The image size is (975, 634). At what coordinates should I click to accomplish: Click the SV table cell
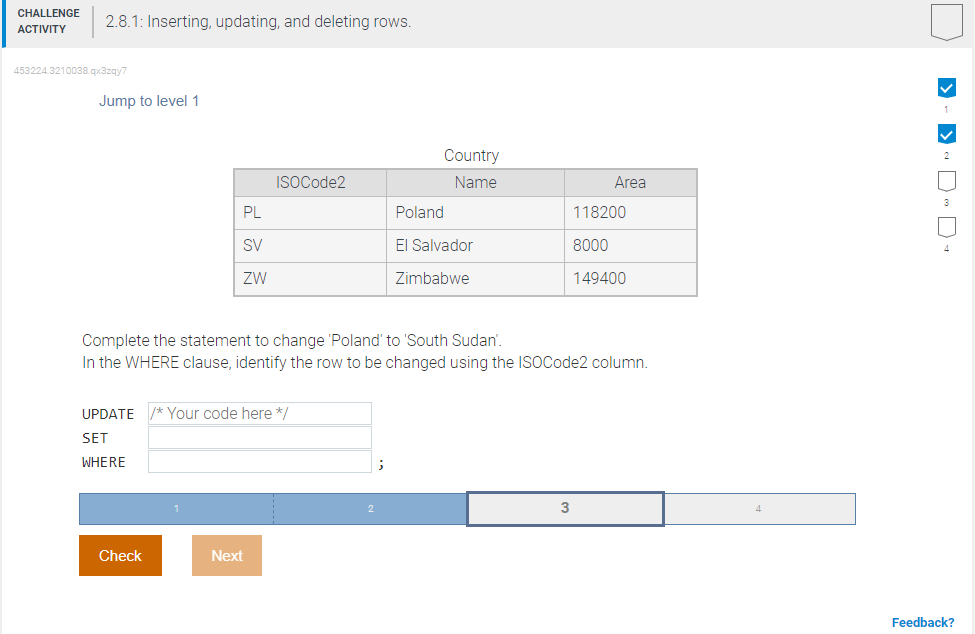coord(310,246)
